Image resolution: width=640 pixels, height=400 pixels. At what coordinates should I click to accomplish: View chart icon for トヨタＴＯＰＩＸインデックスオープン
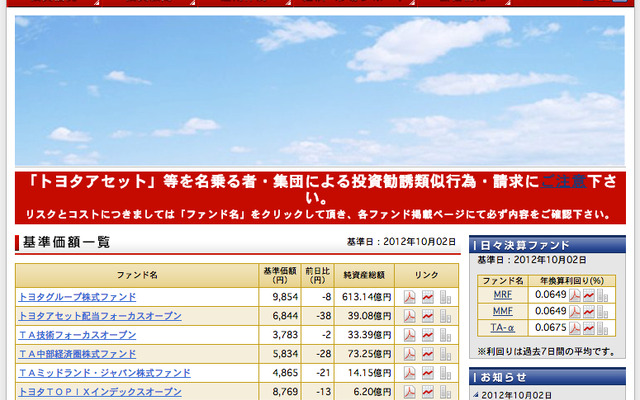pyautogui.click(x=427, y=392)
